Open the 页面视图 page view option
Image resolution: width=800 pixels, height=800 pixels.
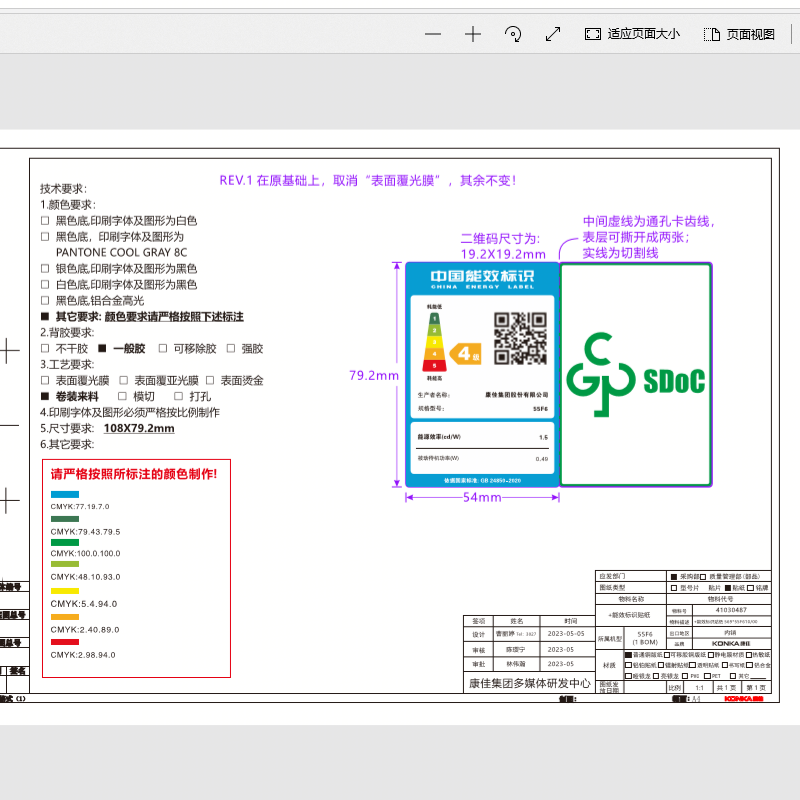coord(739,34)
